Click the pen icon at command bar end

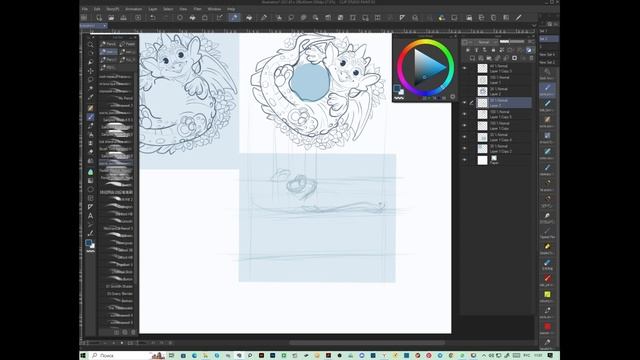tap(518, 18)
